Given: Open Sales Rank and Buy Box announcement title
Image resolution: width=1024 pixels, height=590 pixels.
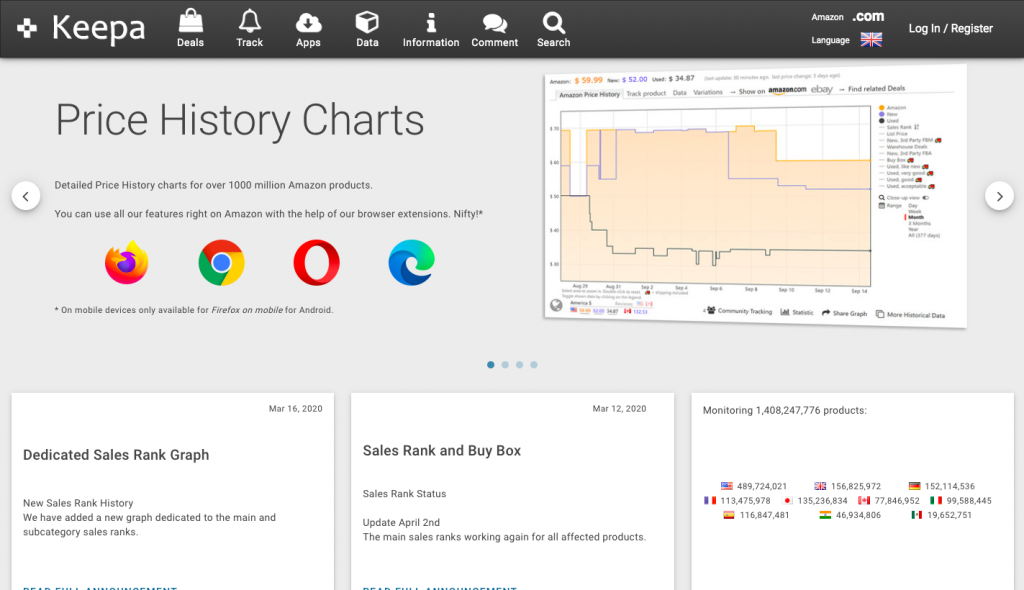Looking at the screenshot, I should coord(441,451).
